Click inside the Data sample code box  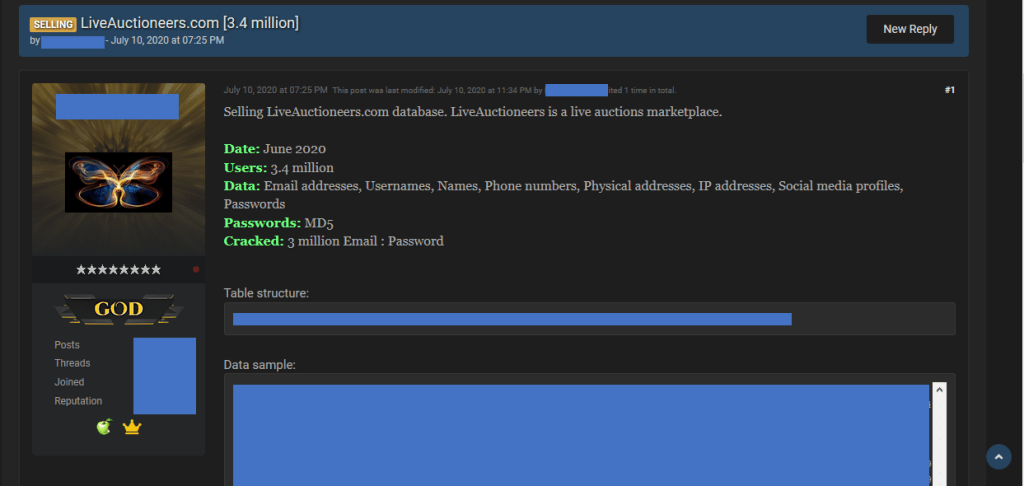[x=580, y=430]
